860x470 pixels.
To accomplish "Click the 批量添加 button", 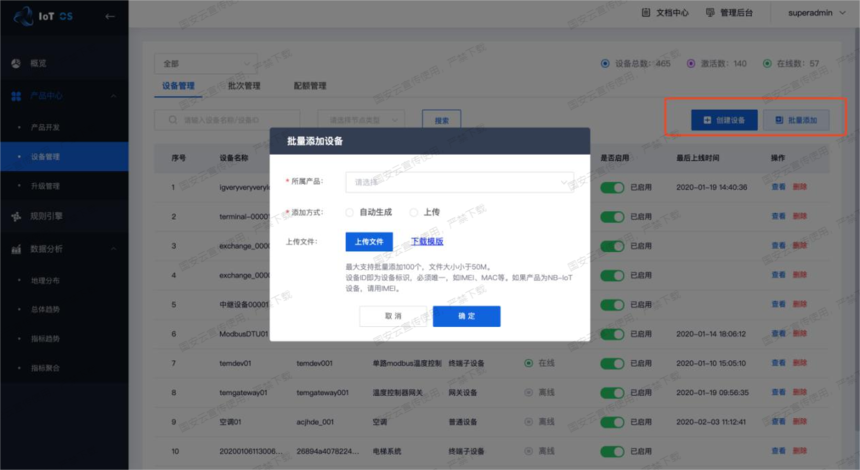I will coord(796,120).
